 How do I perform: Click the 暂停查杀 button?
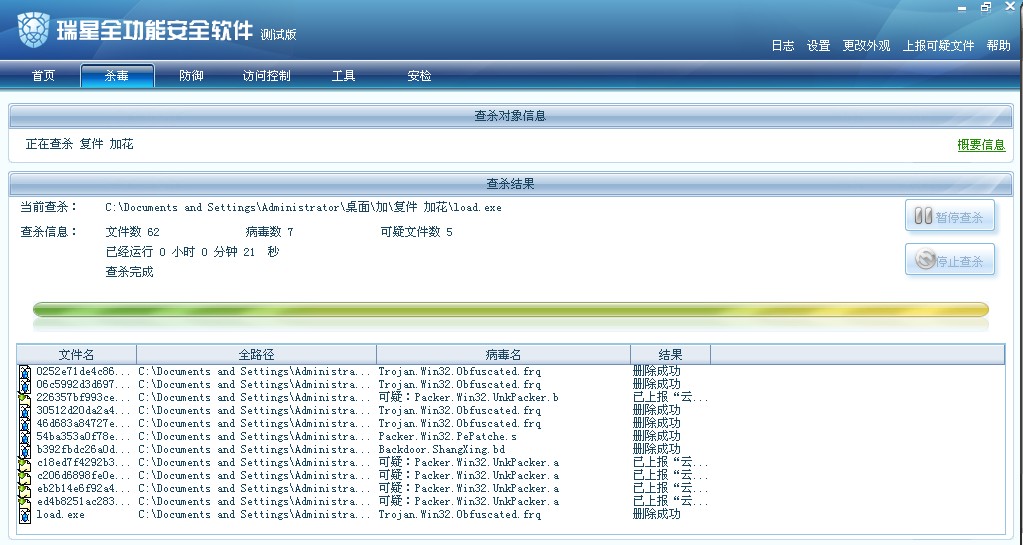click(950, 216)
